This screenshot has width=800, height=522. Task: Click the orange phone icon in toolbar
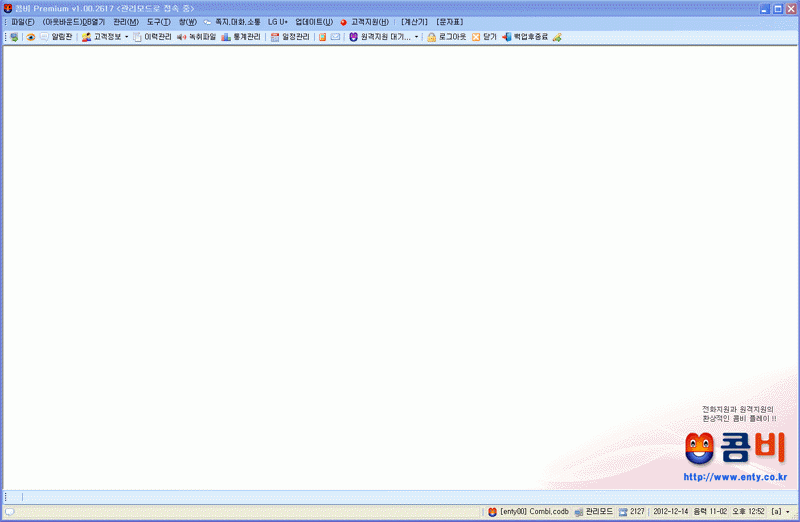(x=322, y=37)
